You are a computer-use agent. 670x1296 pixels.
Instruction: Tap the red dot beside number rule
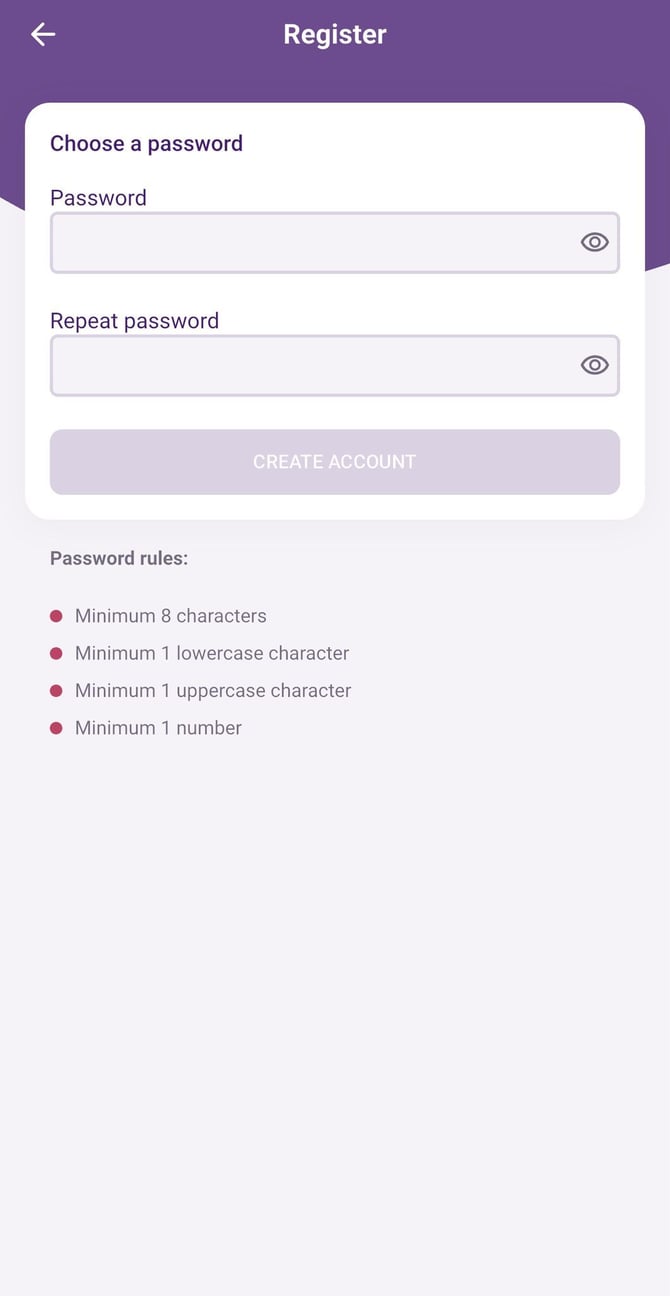[x=56, y=728]
